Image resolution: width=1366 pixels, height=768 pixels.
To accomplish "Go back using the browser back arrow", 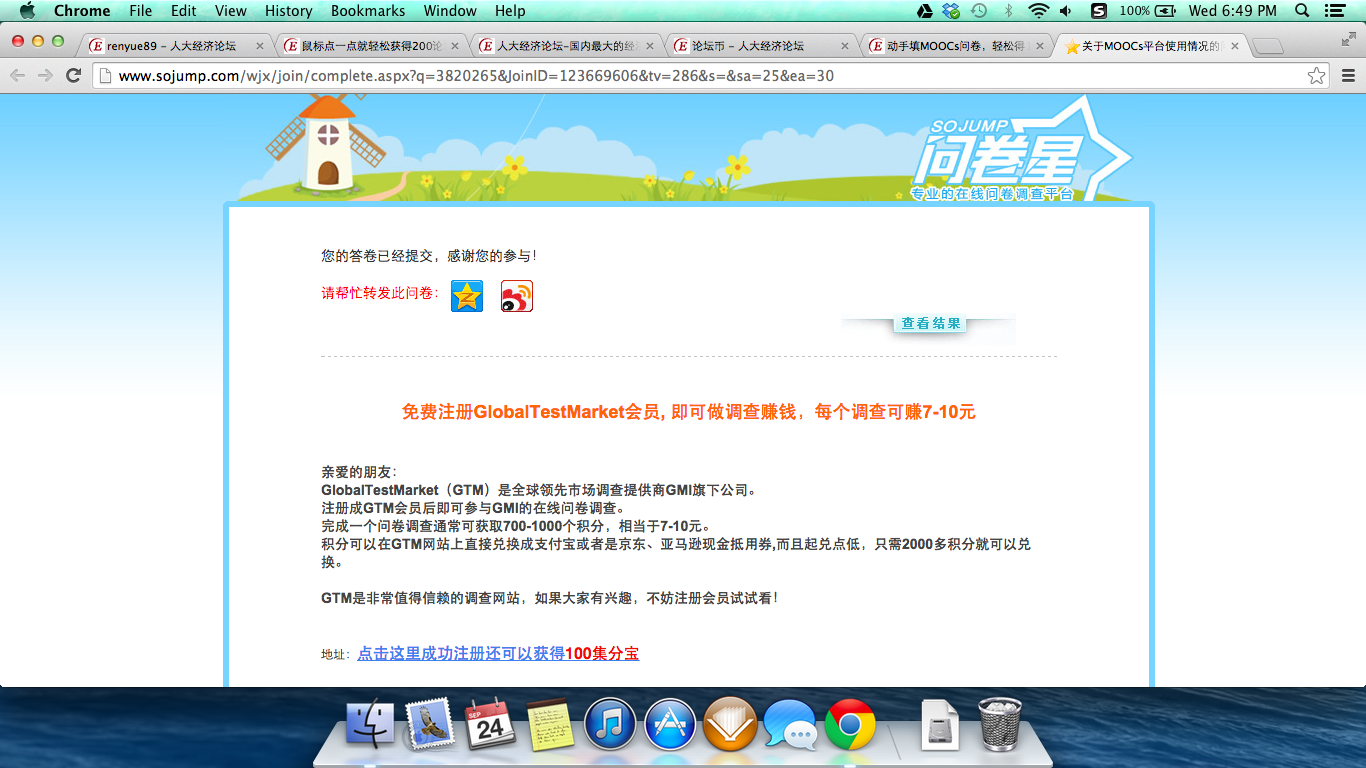I will click(x=17, y=76).
